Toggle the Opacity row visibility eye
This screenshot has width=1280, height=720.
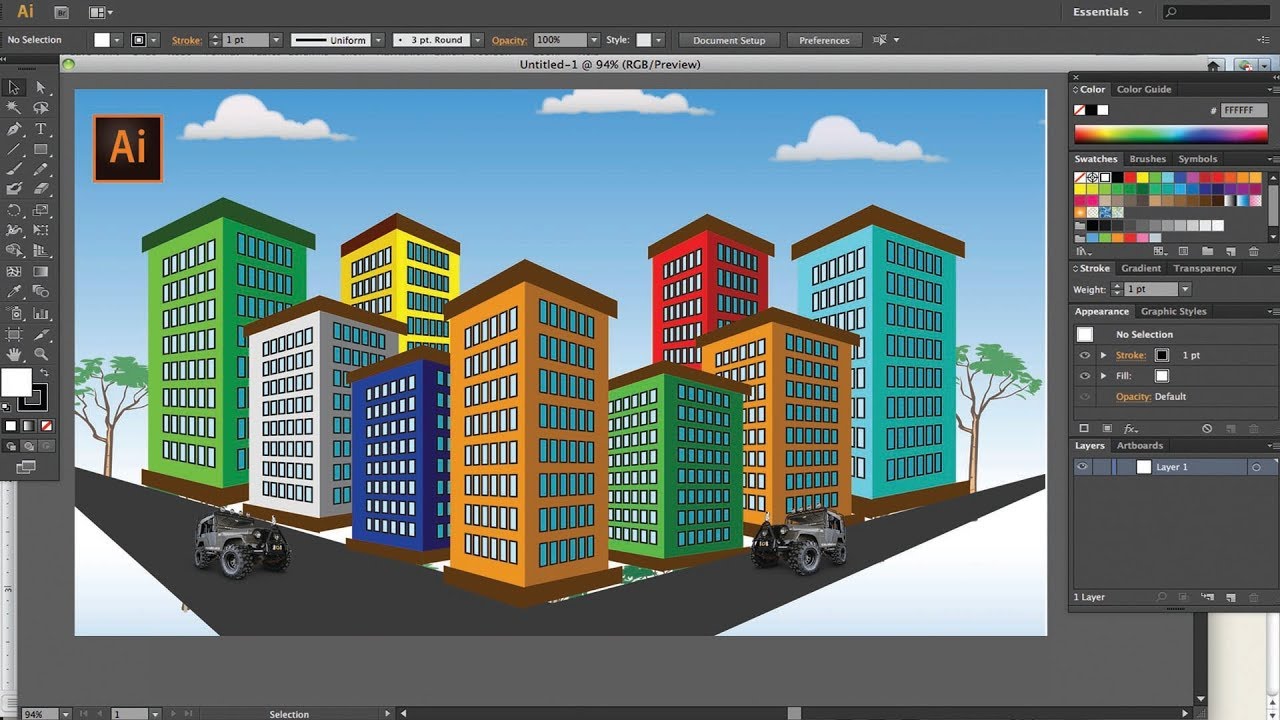1085,397
